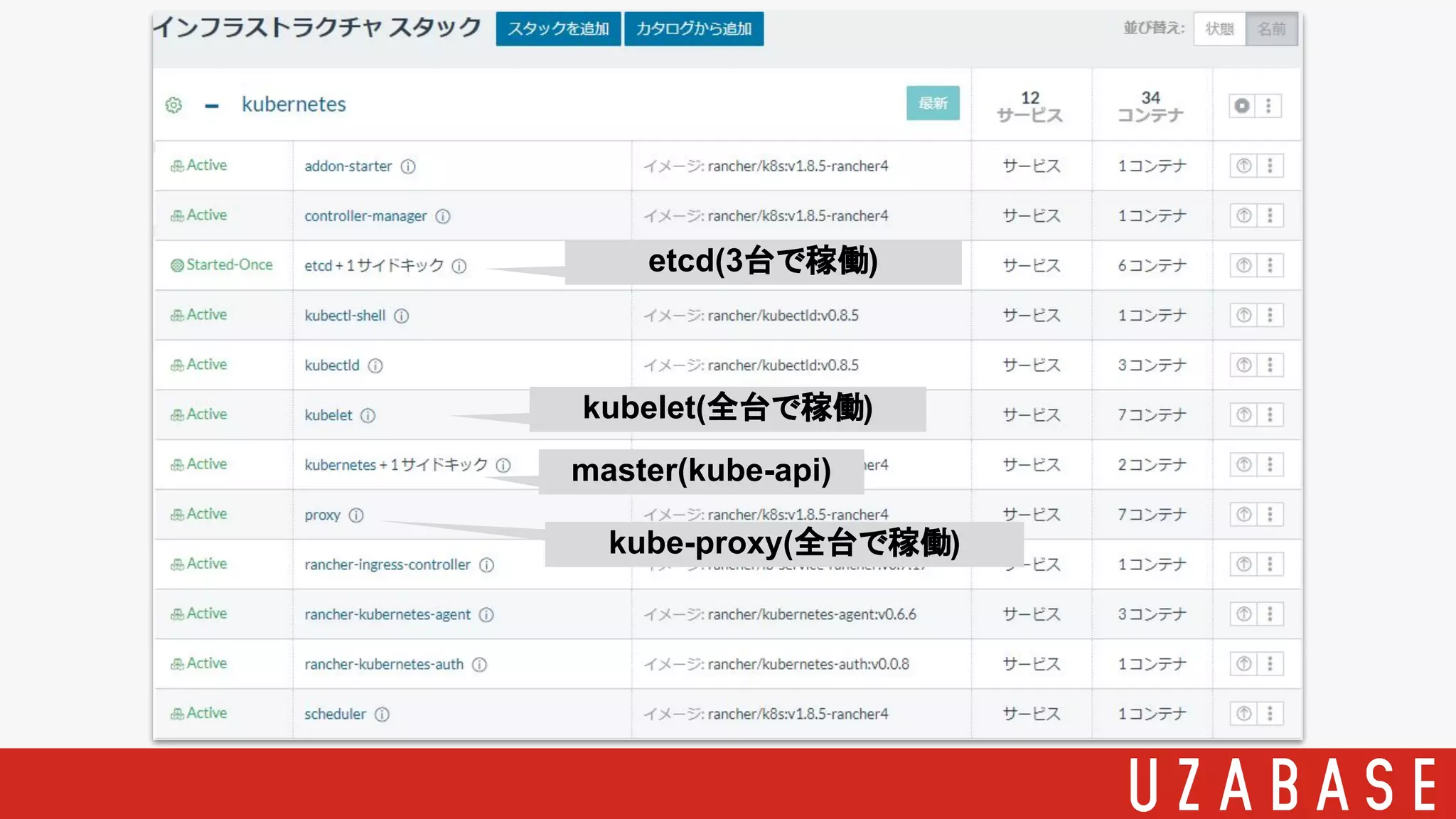Show info for scheduler service
This screenshot has height=819, width=1456.
point(382,714)
